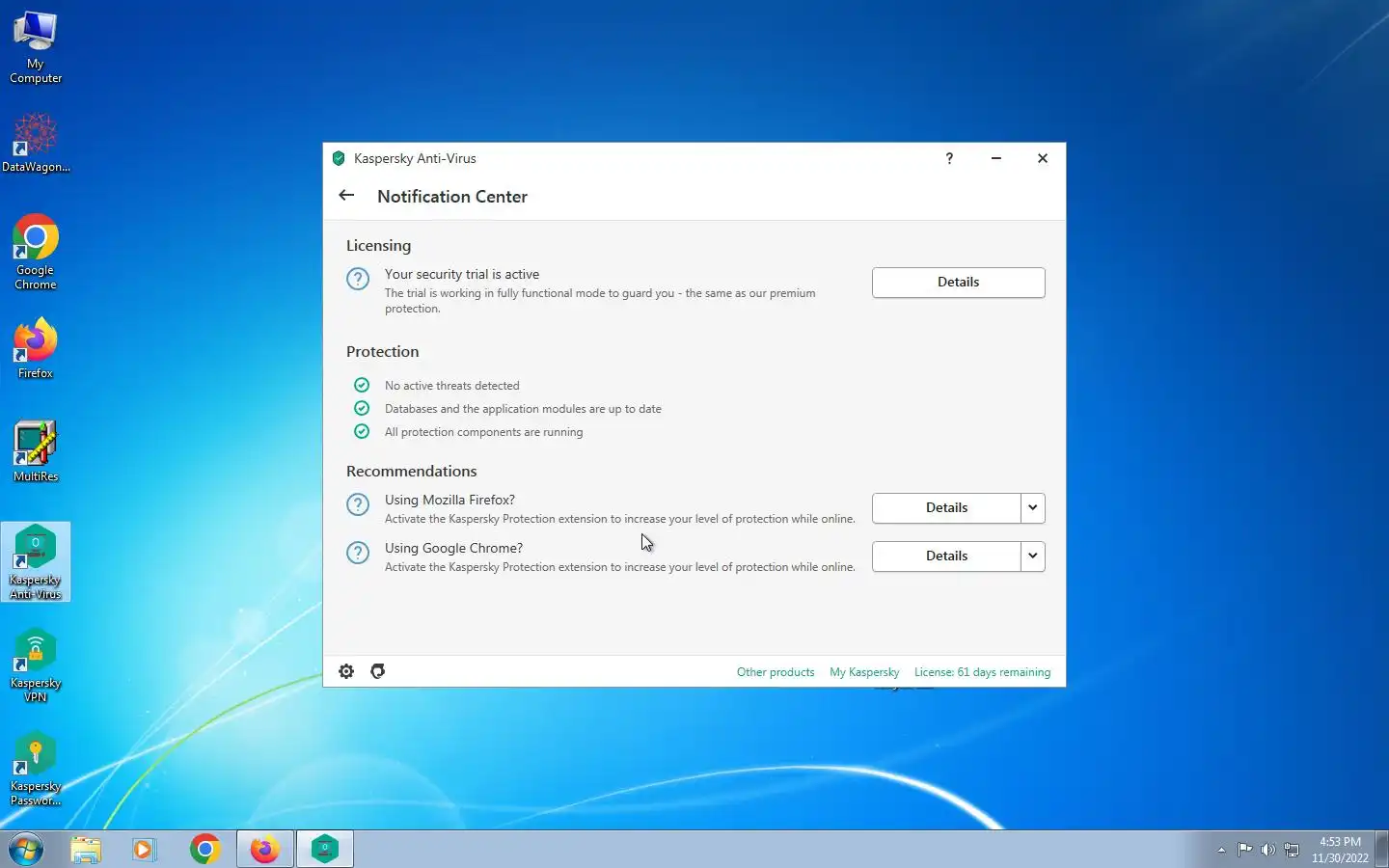The width and height of the screenshot is (1389, 868).
Task: Open the network icon in the system tray
Action: pyautogui.click(x=1292, y=850)
